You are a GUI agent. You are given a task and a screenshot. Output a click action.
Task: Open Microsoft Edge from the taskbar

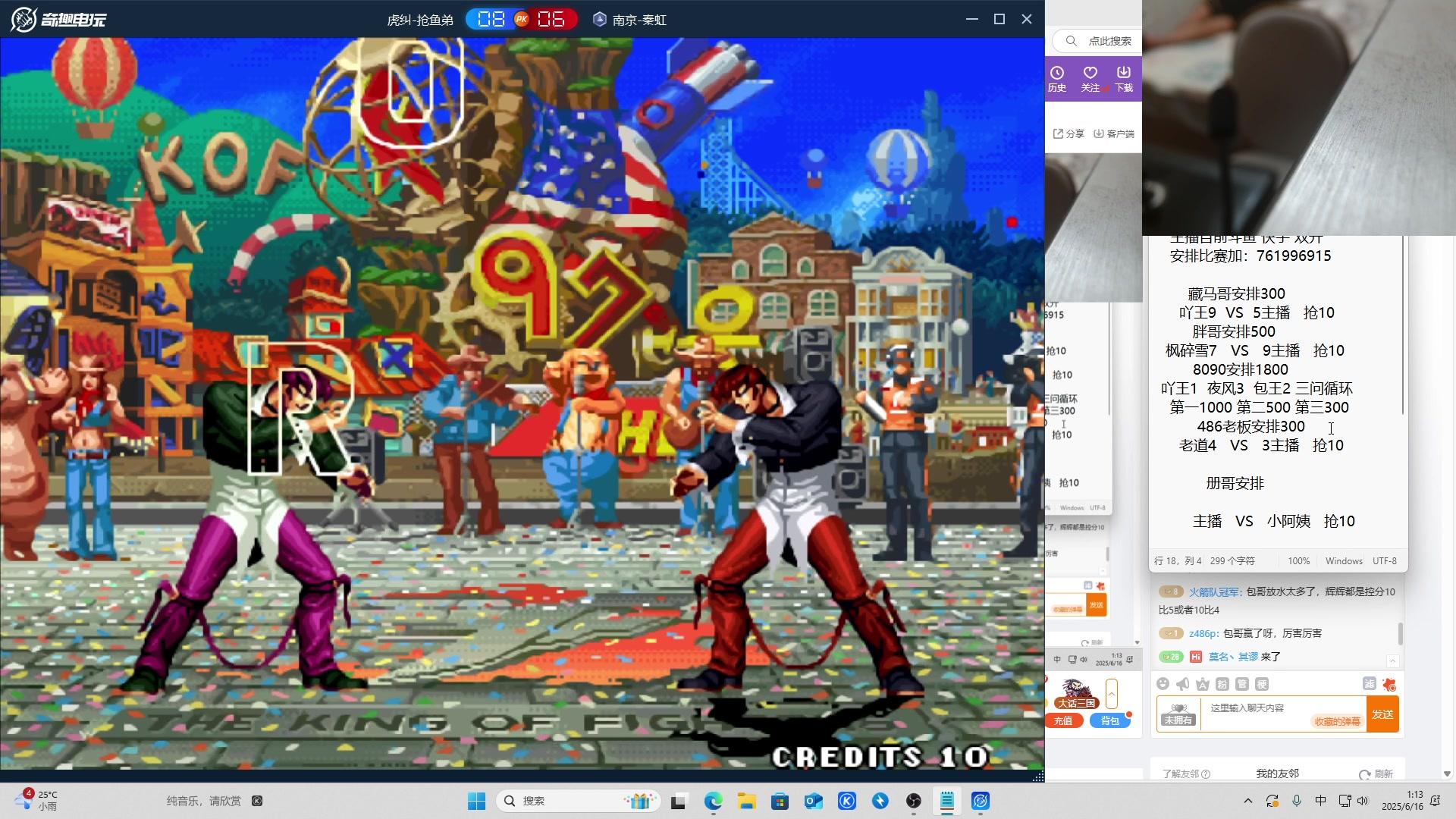pyautogui.click(x=713, y=801)
